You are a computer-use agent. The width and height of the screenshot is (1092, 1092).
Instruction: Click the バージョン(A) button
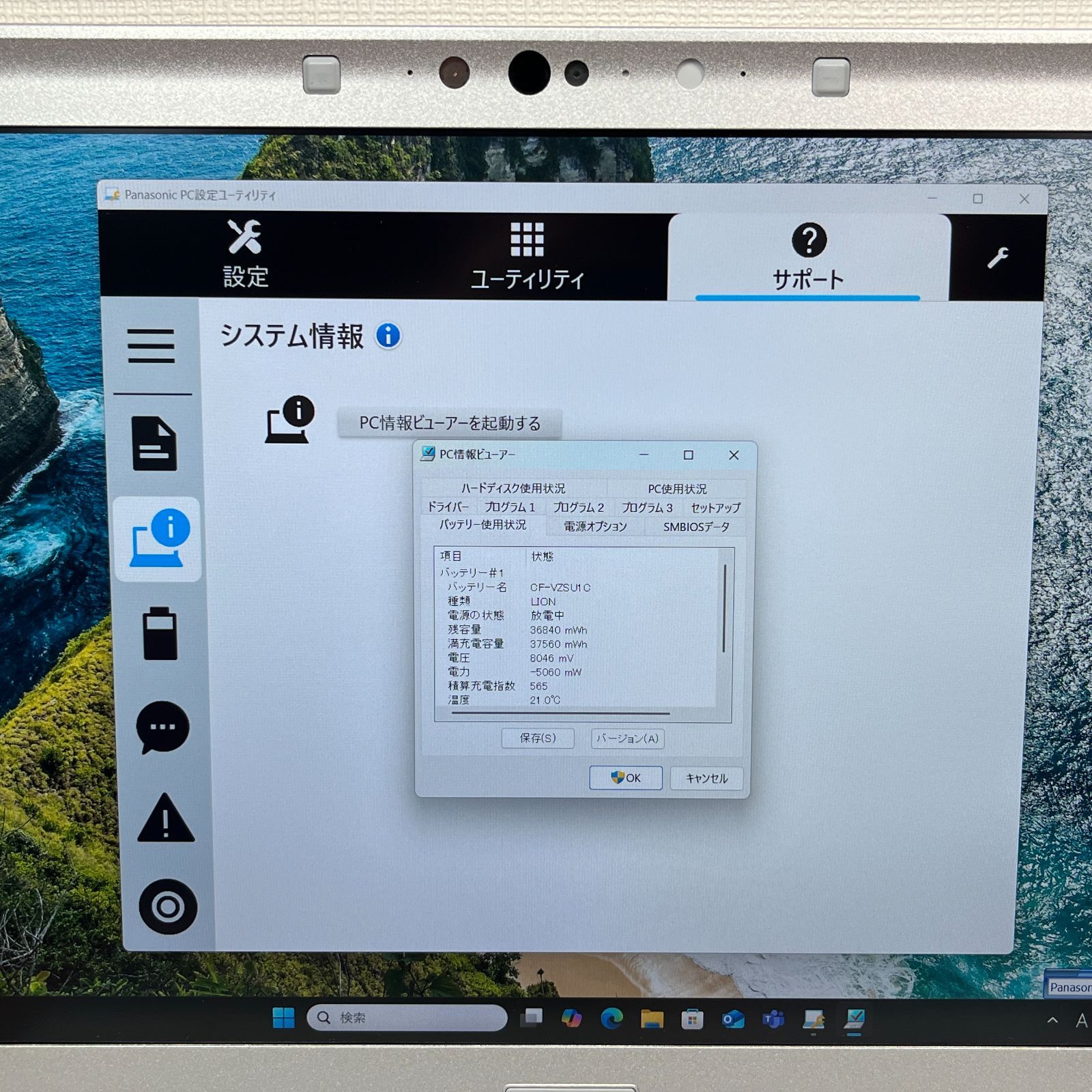point(627,738)
